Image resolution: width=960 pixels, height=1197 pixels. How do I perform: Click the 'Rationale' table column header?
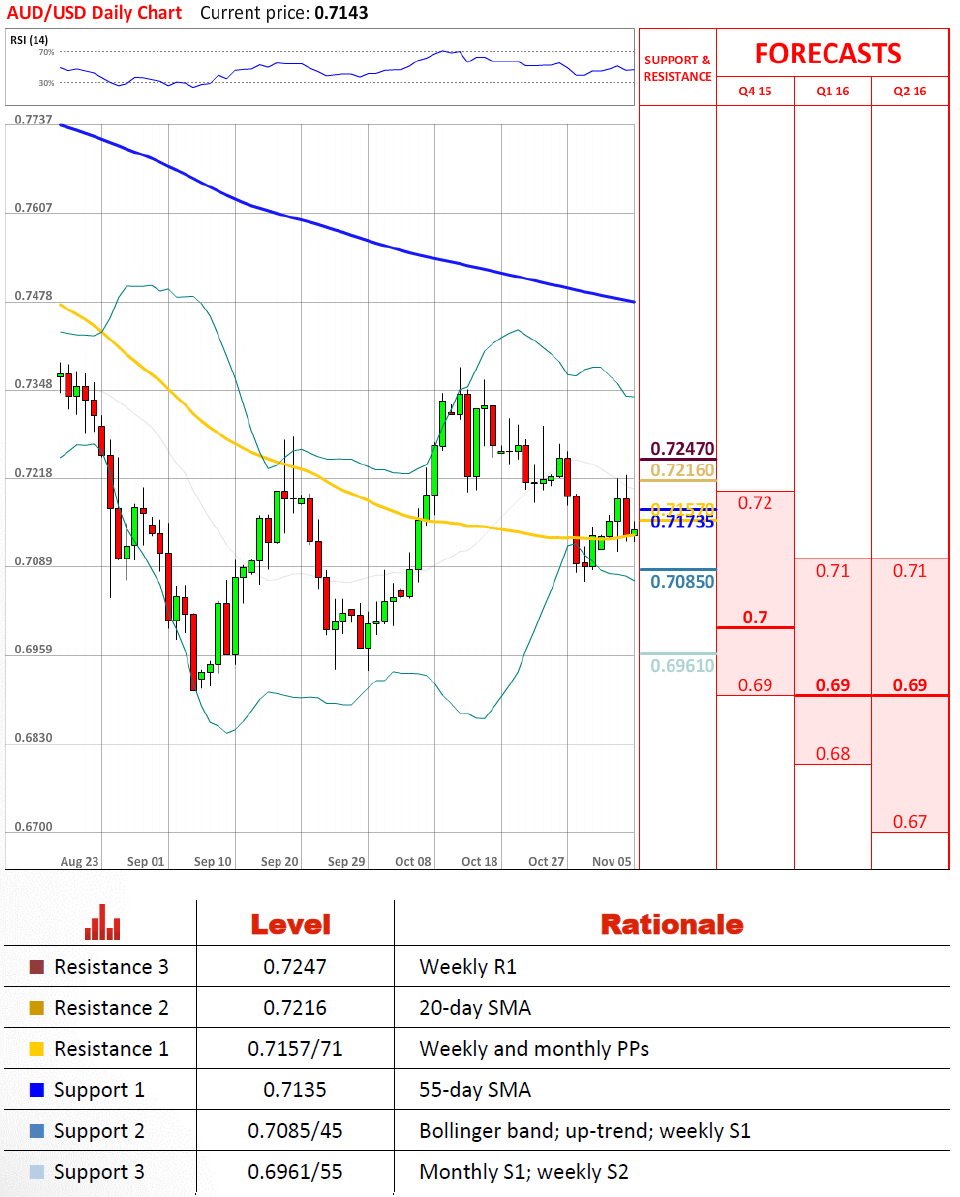click(x=672, y=924)
